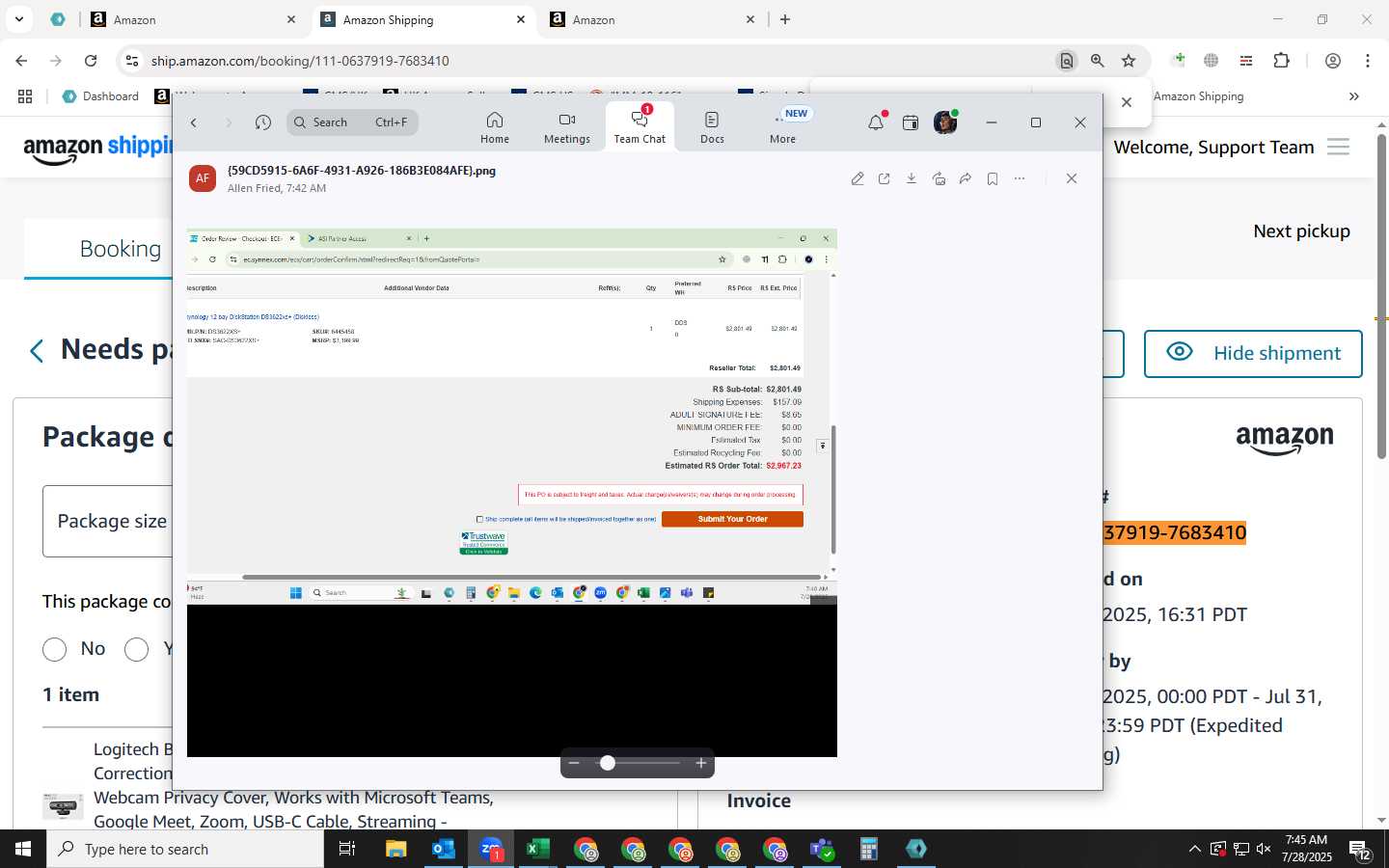Close the Chrome popup bubble
The width and height of the screenshot is (1389, 868).
click(1127, 101)
